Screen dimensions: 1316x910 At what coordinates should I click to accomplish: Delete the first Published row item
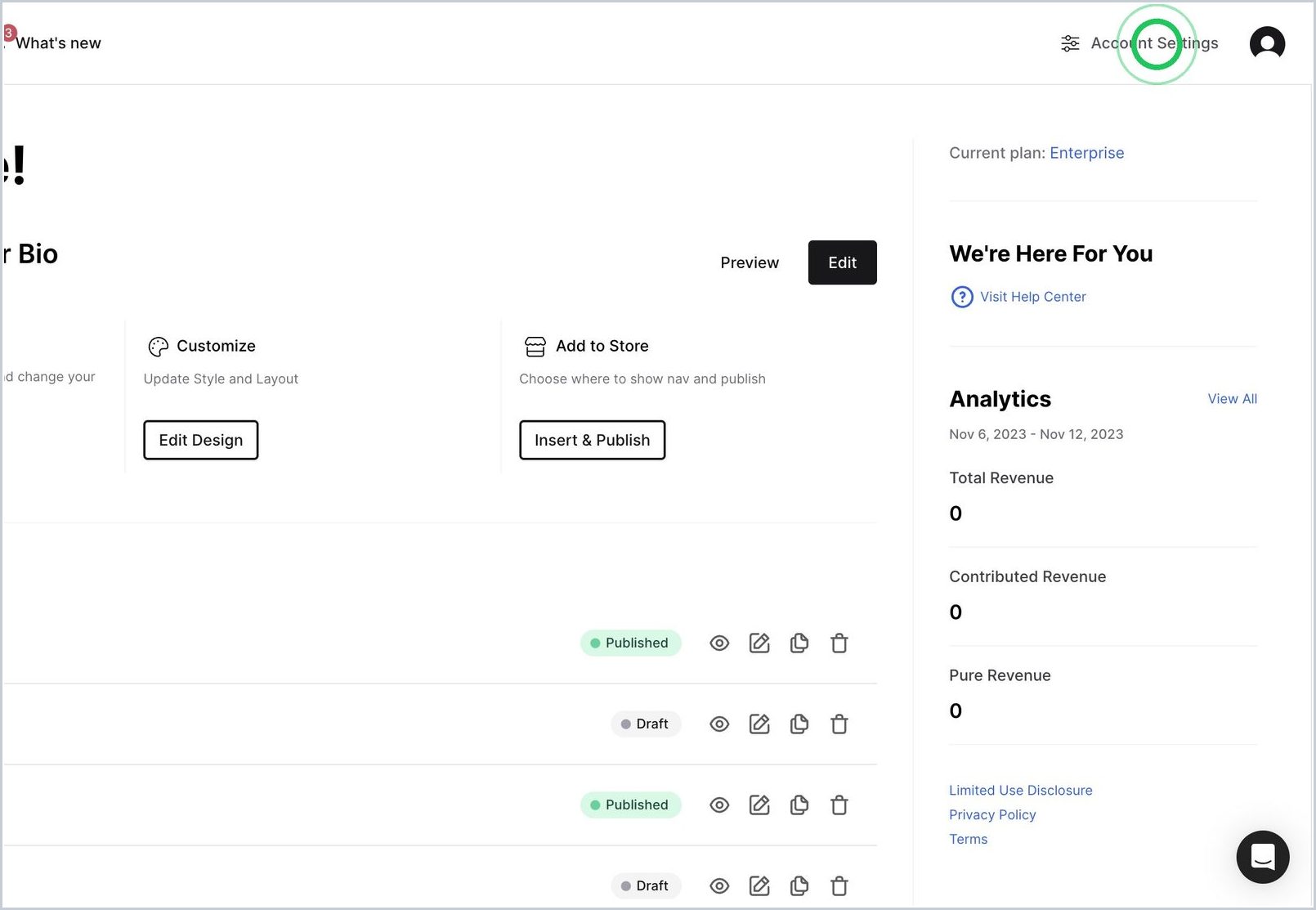[x=839, y=643]
